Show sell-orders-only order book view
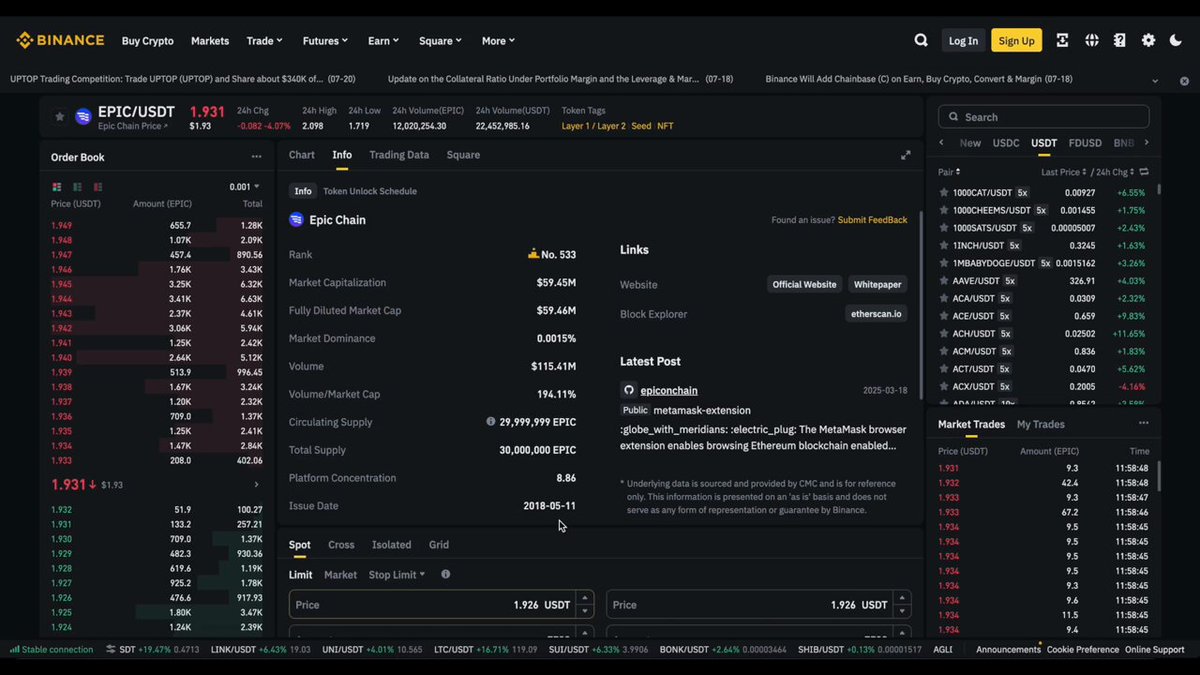1200x675 pixels. pyautogui.click(x=98, y=187)
